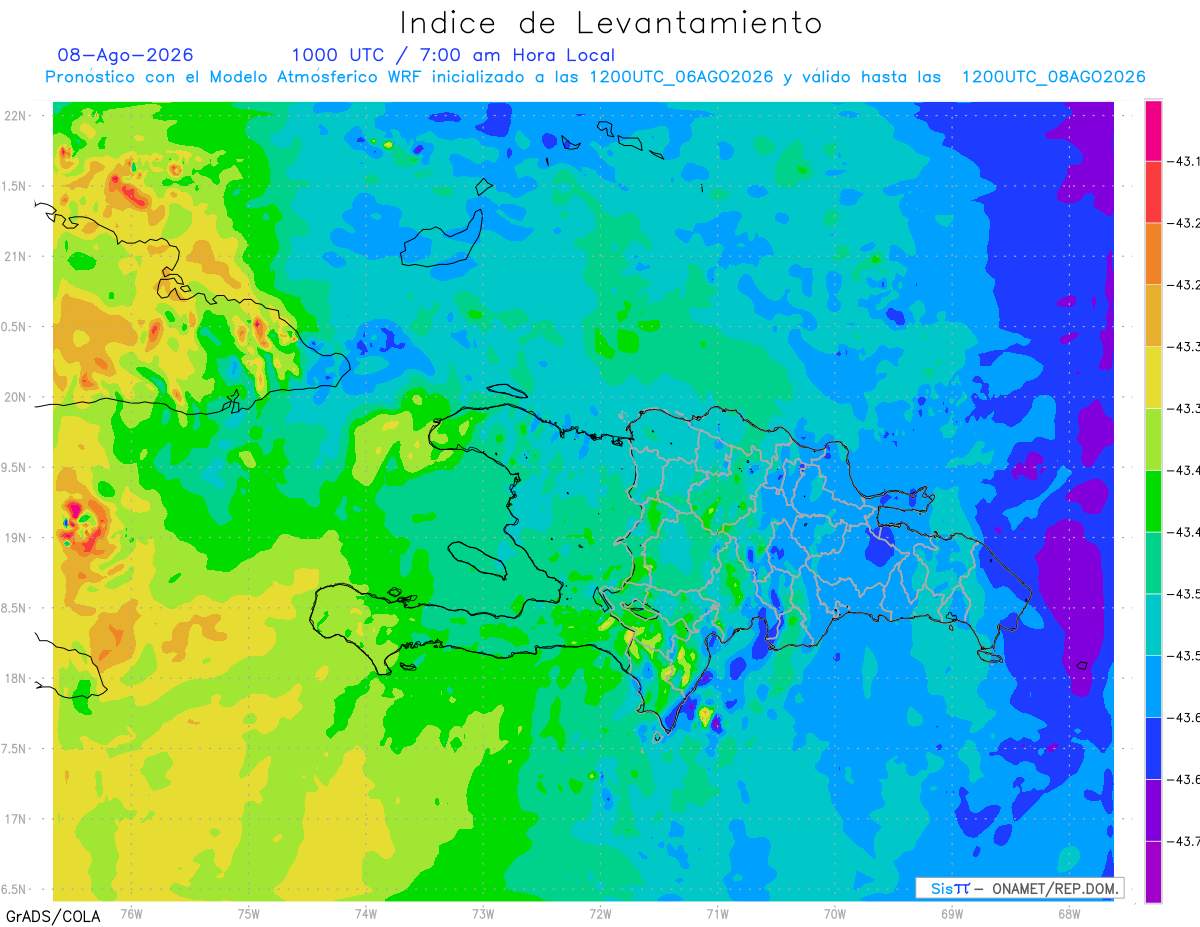The image size is (1200, 927).
Task: Select the date "08-Ago-2026"
Action: pyautogui.click(x=126, y=55)
